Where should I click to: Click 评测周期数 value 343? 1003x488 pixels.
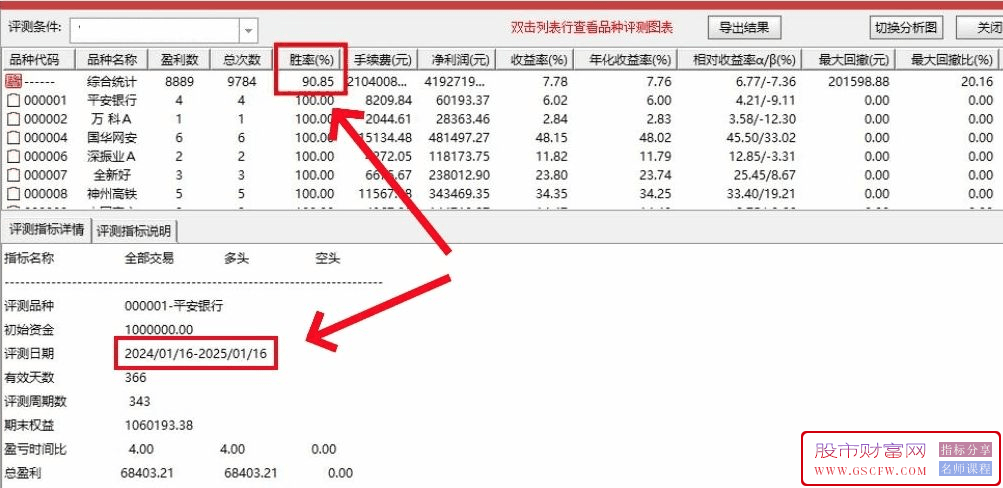[x=139, y=402]
